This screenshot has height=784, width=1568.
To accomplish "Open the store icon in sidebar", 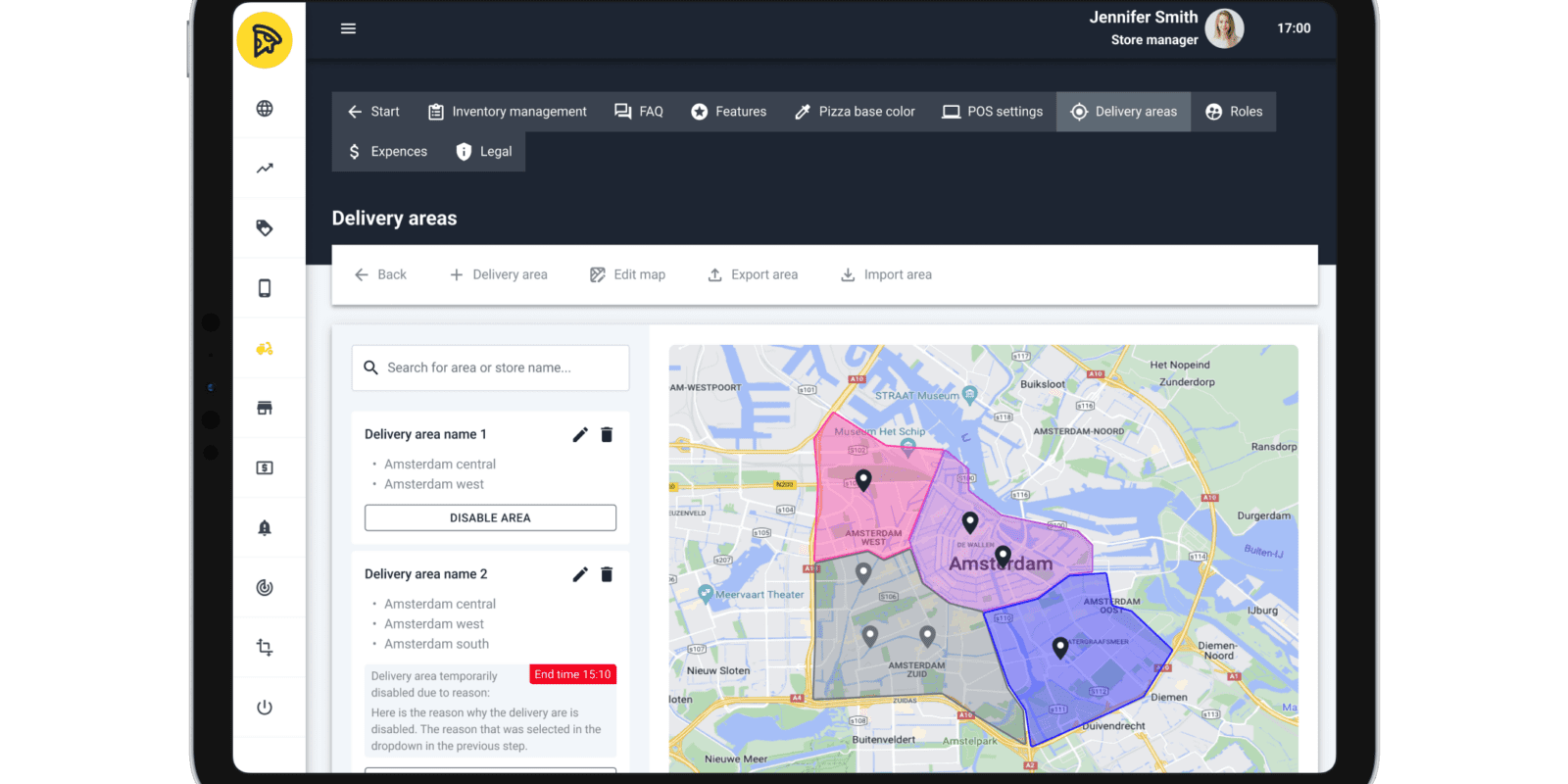I will 265,409.
